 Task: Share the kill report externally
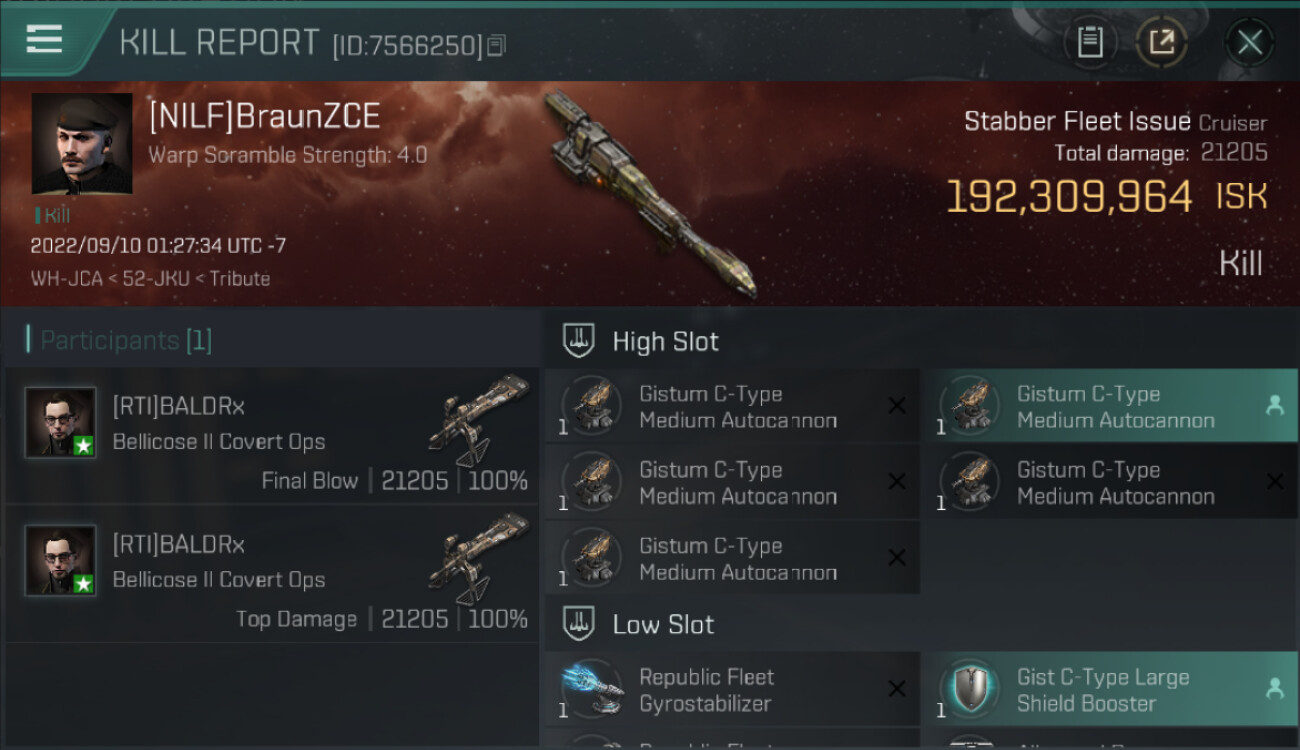tap(1161, 42)
